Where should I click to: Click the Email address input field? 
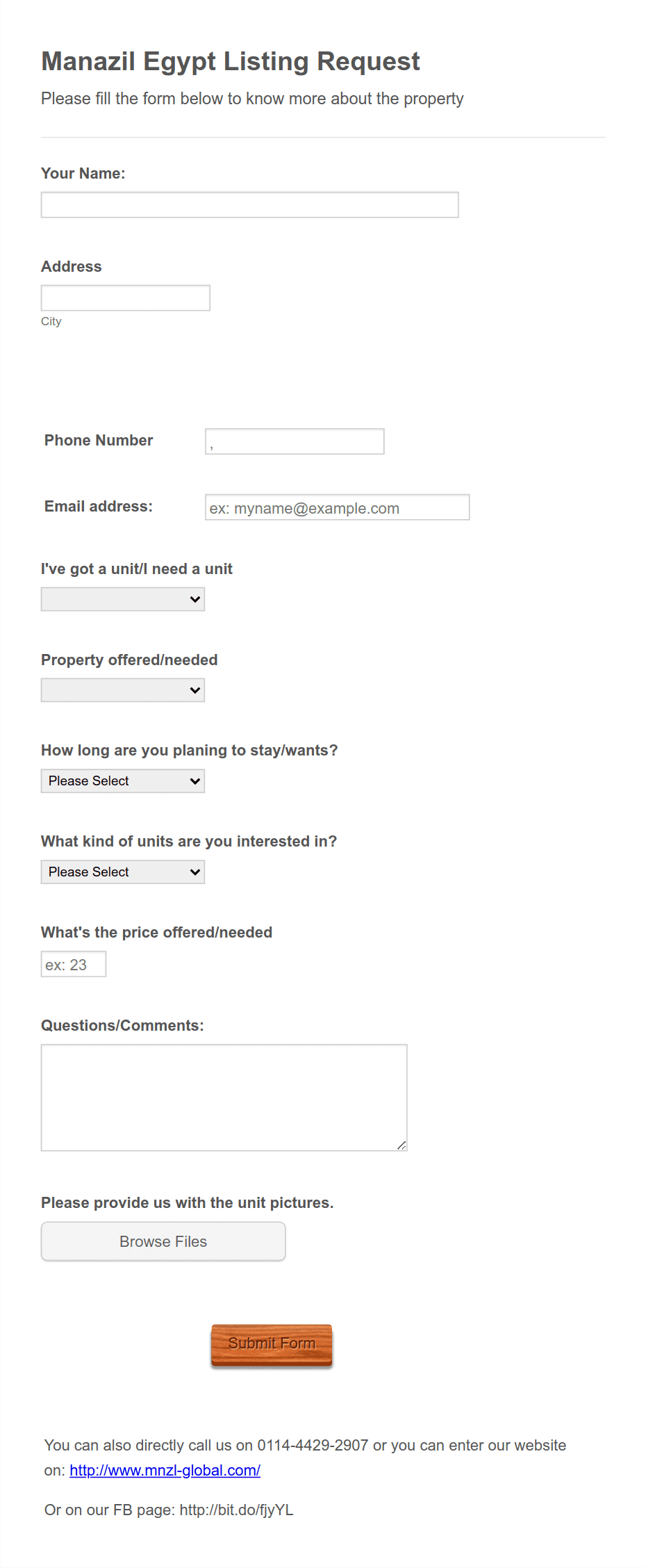point(336,507)
